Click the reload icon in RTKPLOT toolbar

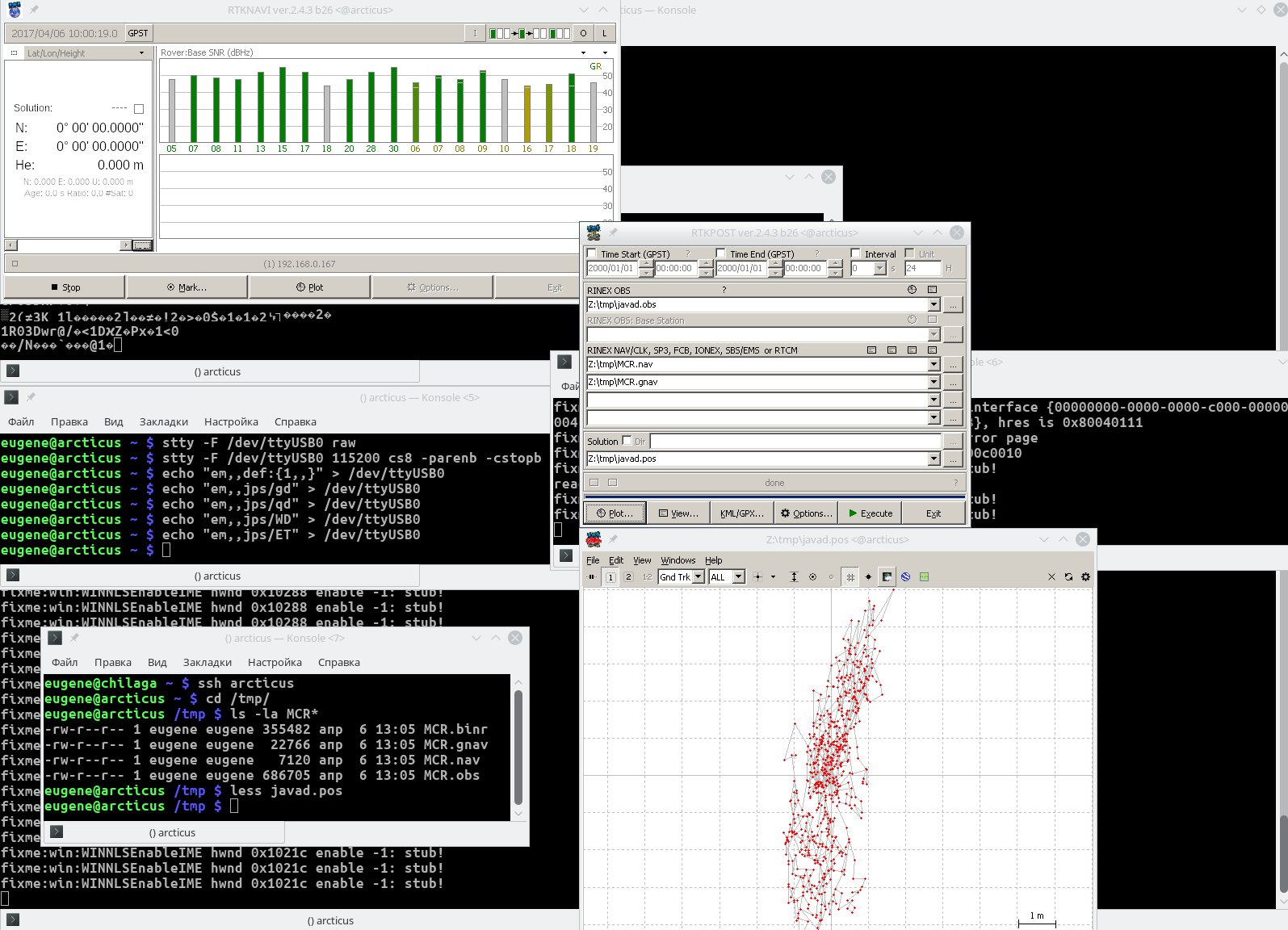pos(1068,577)
